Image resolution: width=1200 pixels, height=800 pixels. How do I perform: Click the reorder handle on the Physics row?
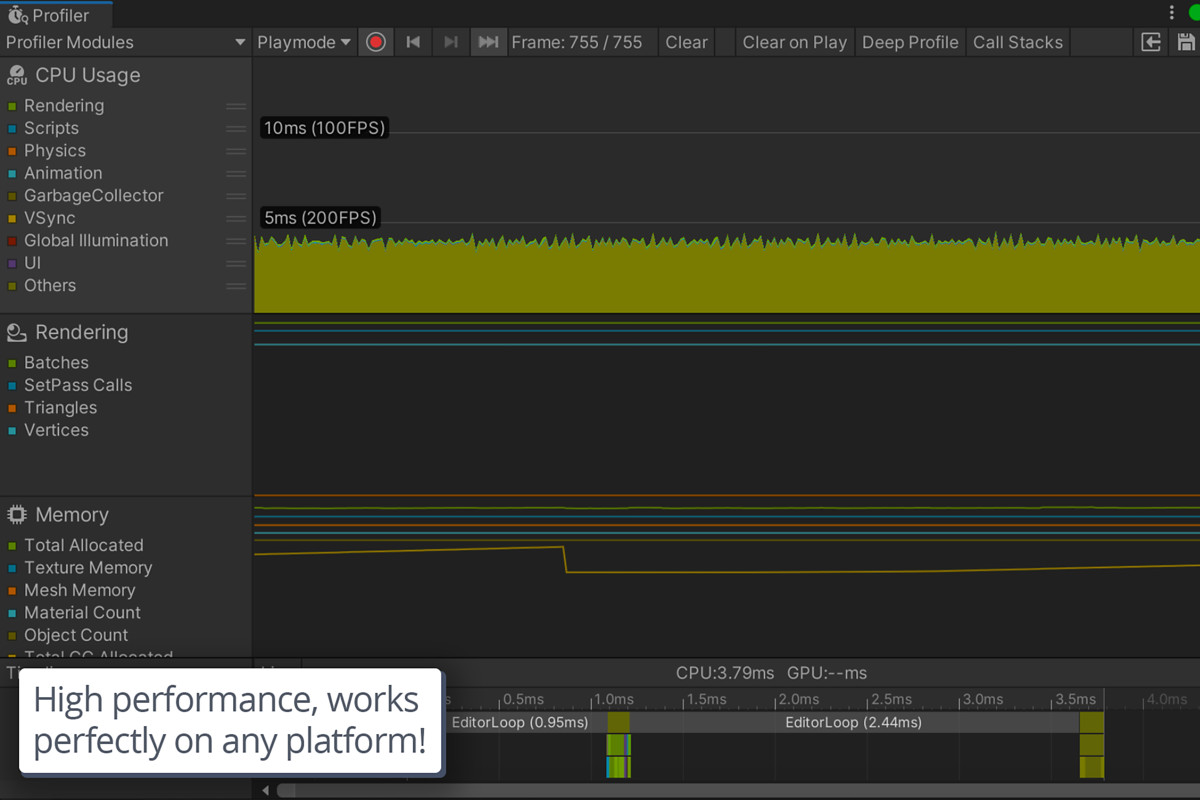click(x=236, y=151)
